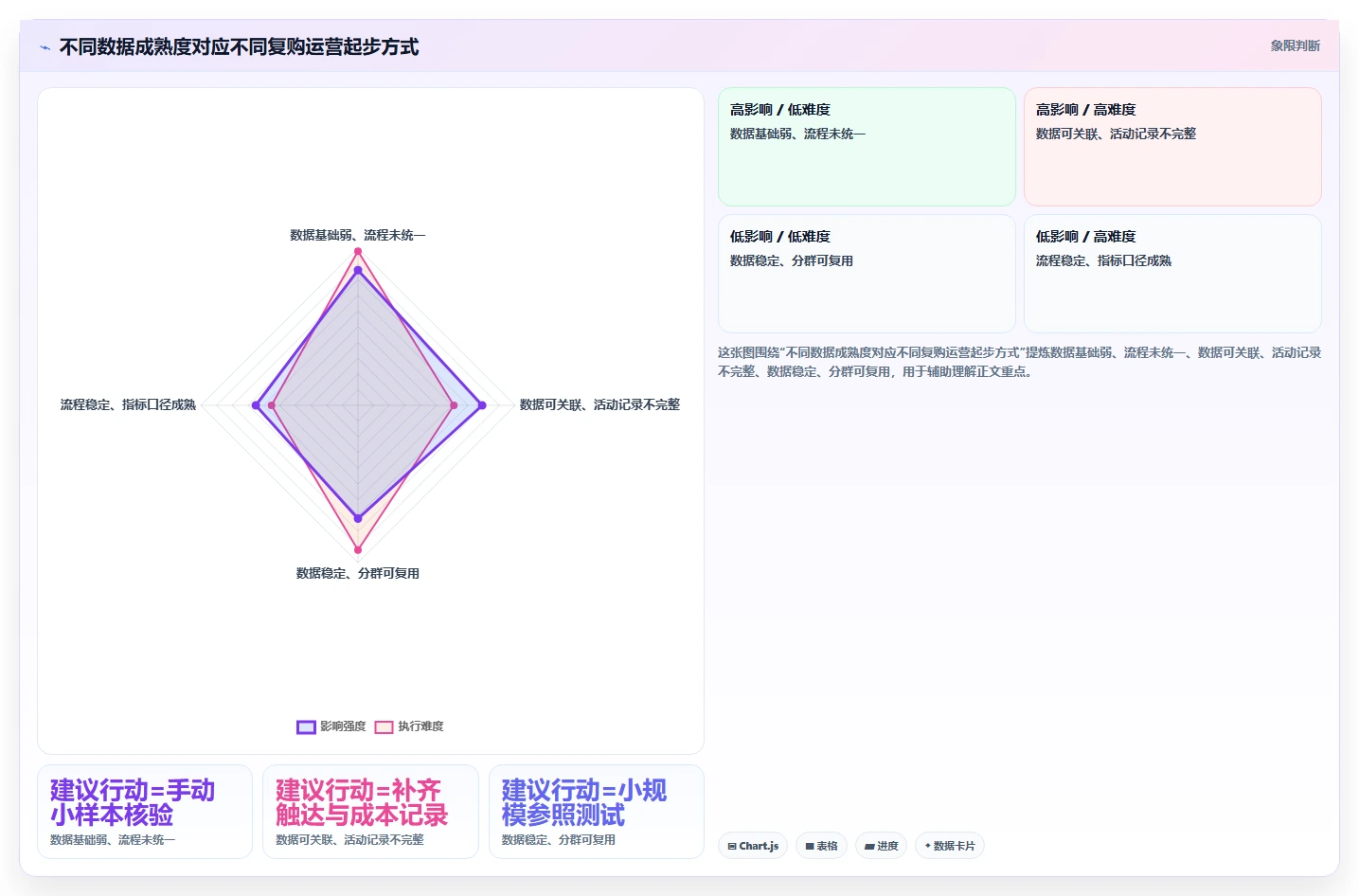Click the pink bottom data point on radar
Image resolution: width=1359 pixels, height=896 pixels.
(358, 549)
